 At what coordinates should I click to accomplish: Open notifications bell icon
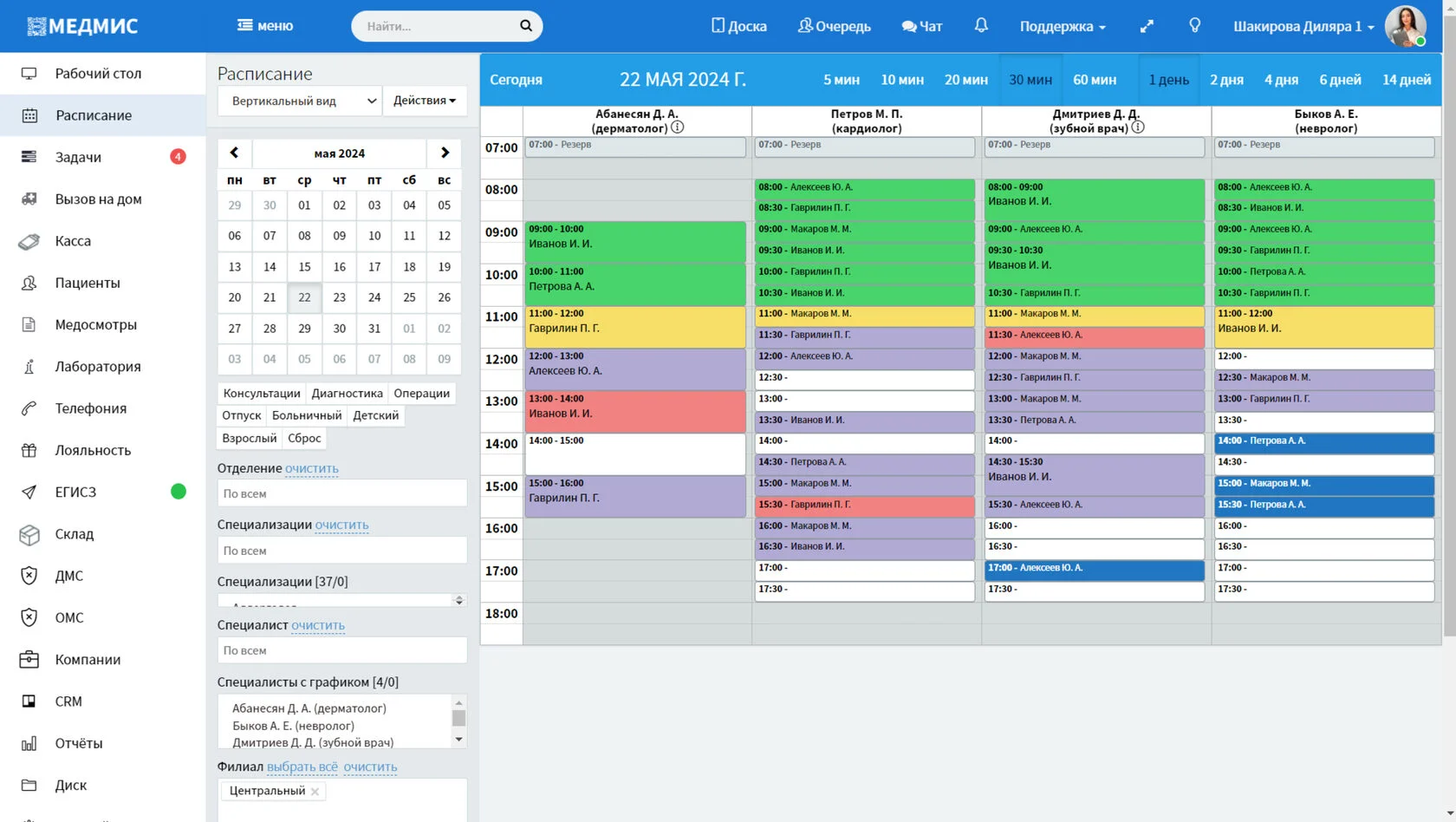(x=981, y=25)
